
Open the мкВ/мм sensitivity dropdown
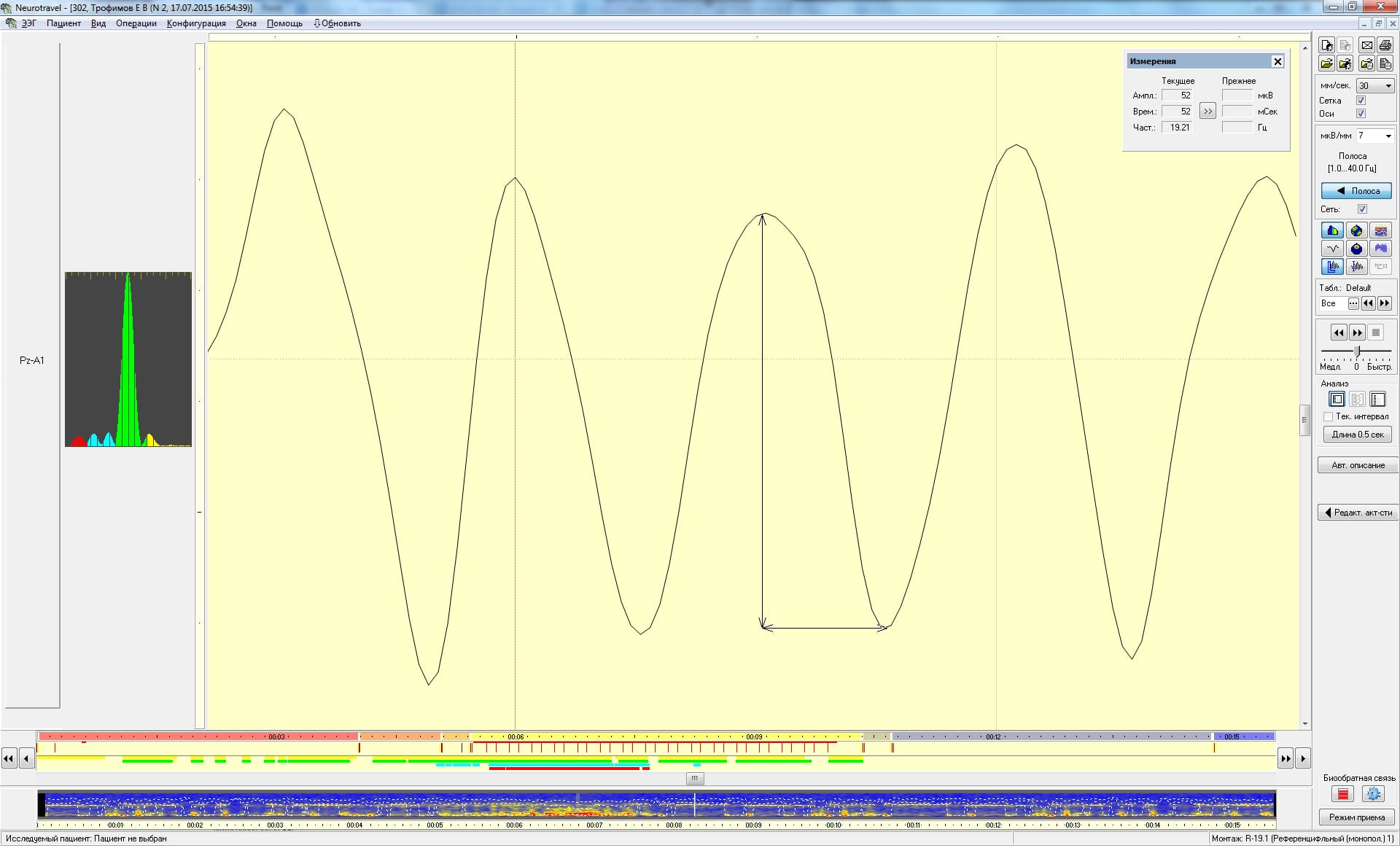(1388, 136)
